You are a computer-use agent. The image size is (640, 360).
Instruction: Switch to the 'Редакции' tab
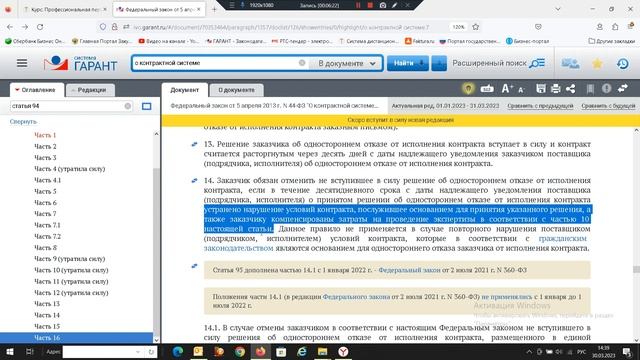pyautogui.click(x=90, y=90)
